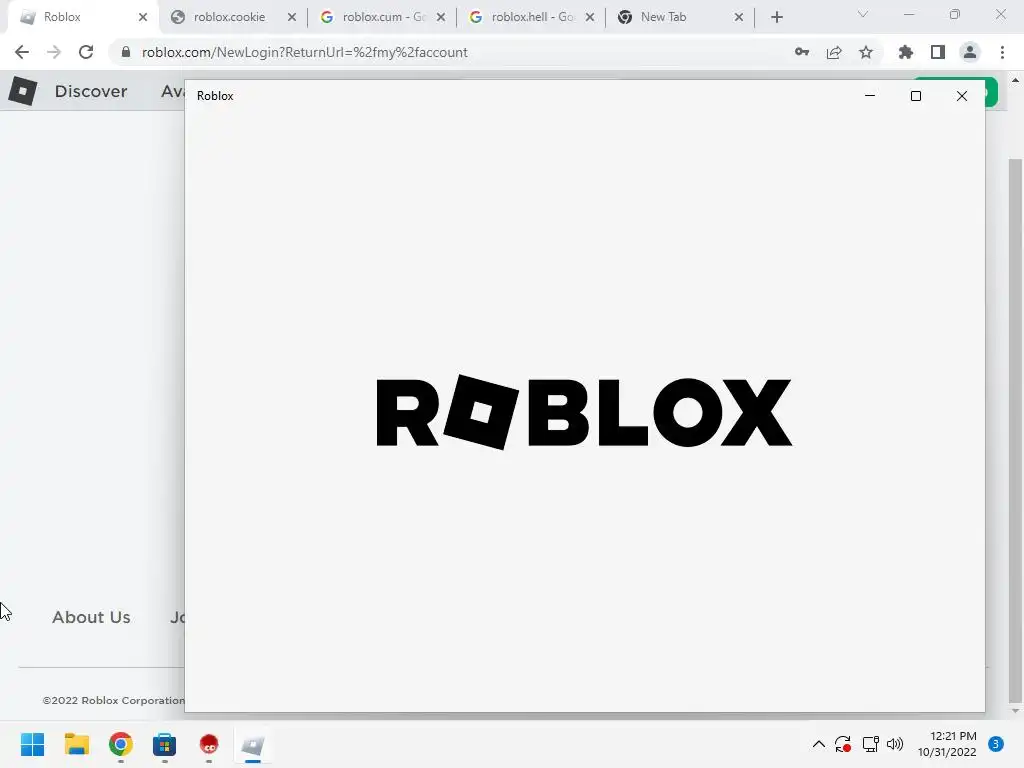The image size is (1024, 768).
Task: Switch to the roblox.cum Google tab
Action: (x=382, y=17)
